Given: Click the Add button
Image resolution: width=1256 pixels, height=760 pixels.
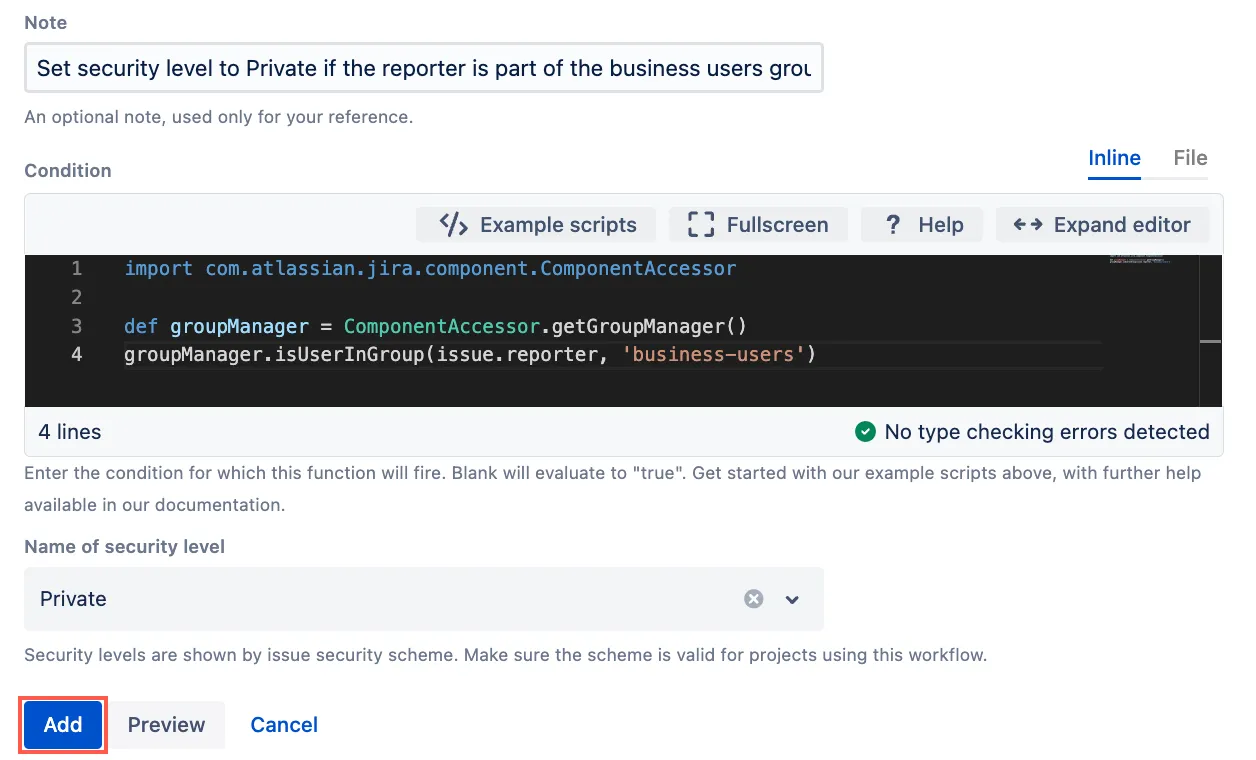Looking at the screenshot, I should tap(63, 725).
